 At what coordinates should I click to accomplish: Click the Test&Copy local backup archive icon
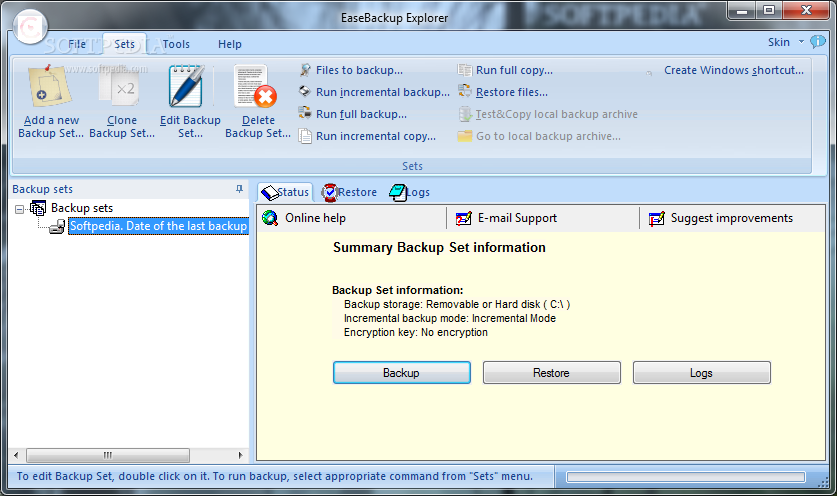(x=465, y=114)
